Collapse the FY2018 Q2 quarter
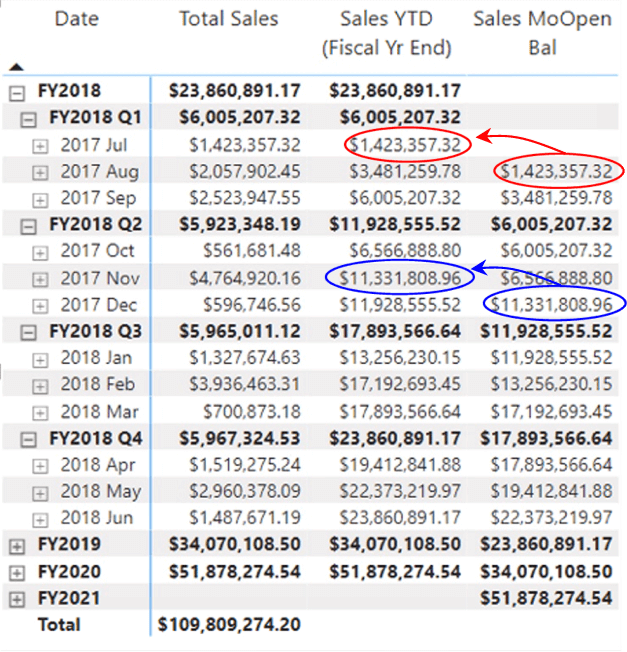 pos(28,224)
